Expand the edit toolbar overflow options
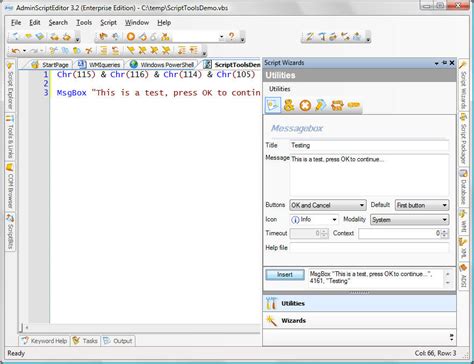This screenshot has height=364, width=474. (204, 52)
